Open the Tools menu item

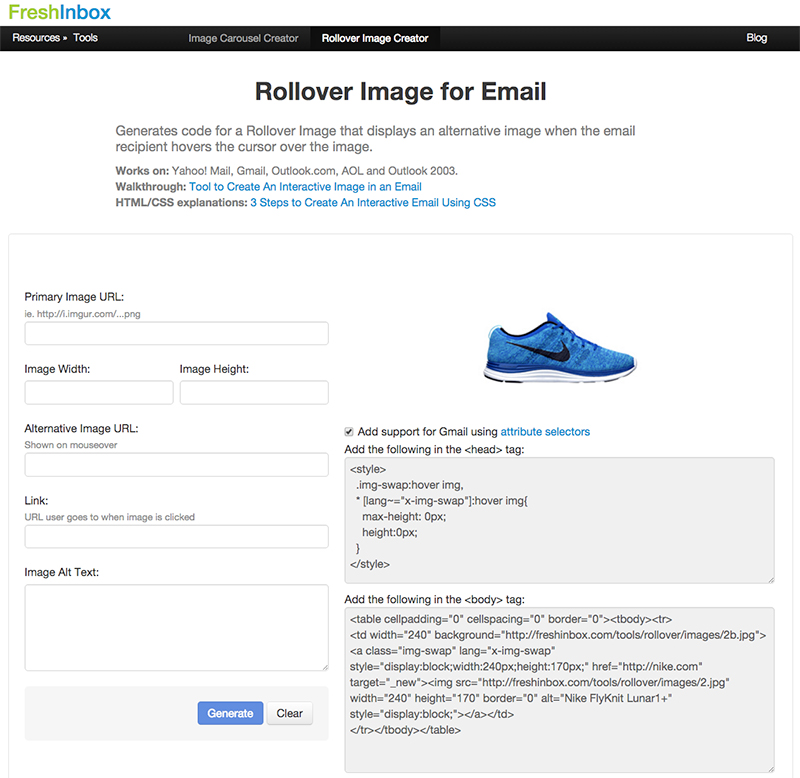coord(85,38)
